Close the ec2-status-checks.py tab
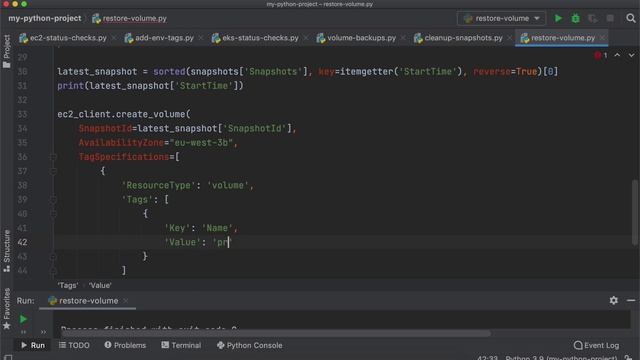 114,38
